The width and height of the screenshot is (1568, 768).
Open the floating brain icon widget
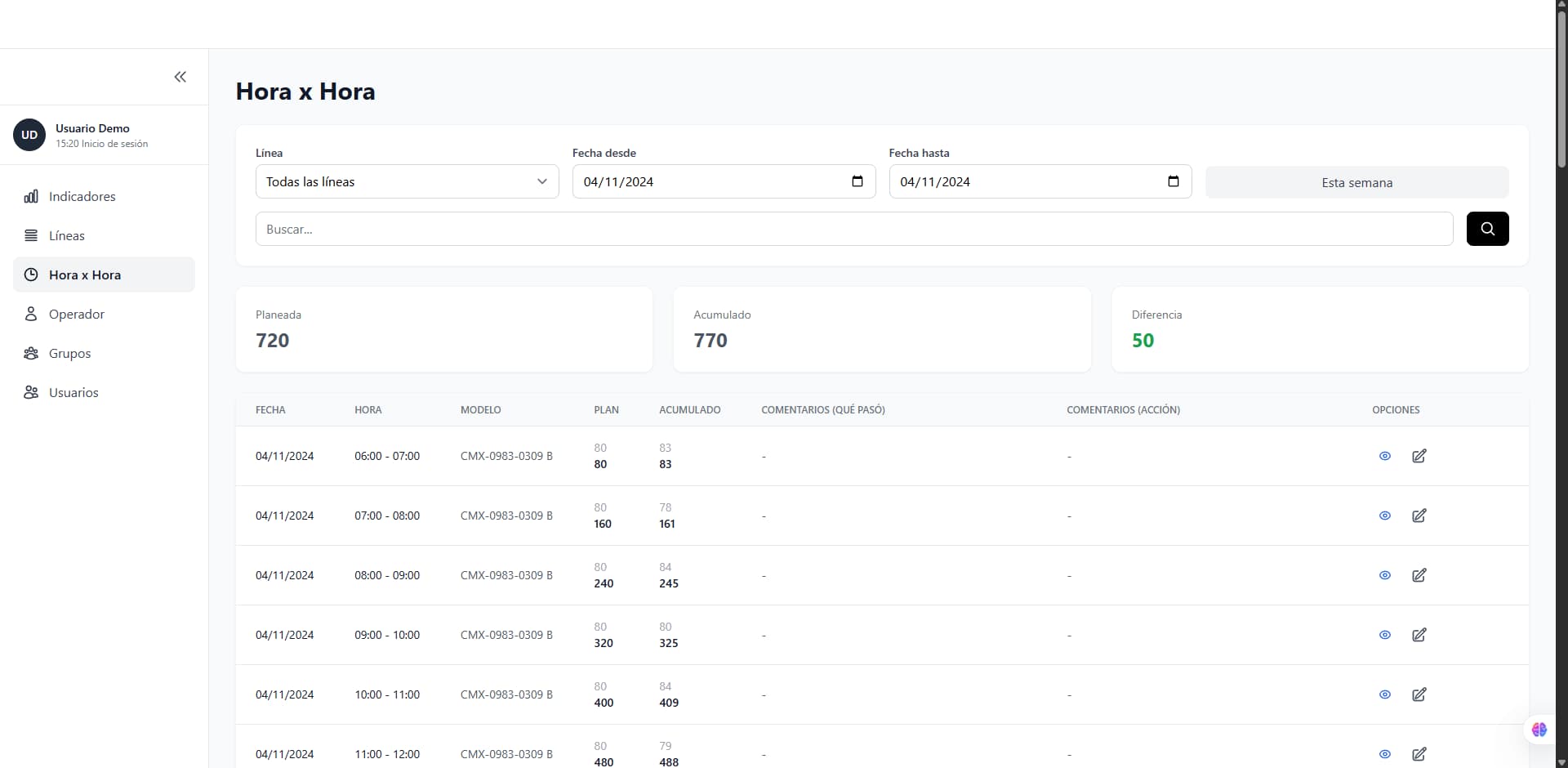[1539, 730]
